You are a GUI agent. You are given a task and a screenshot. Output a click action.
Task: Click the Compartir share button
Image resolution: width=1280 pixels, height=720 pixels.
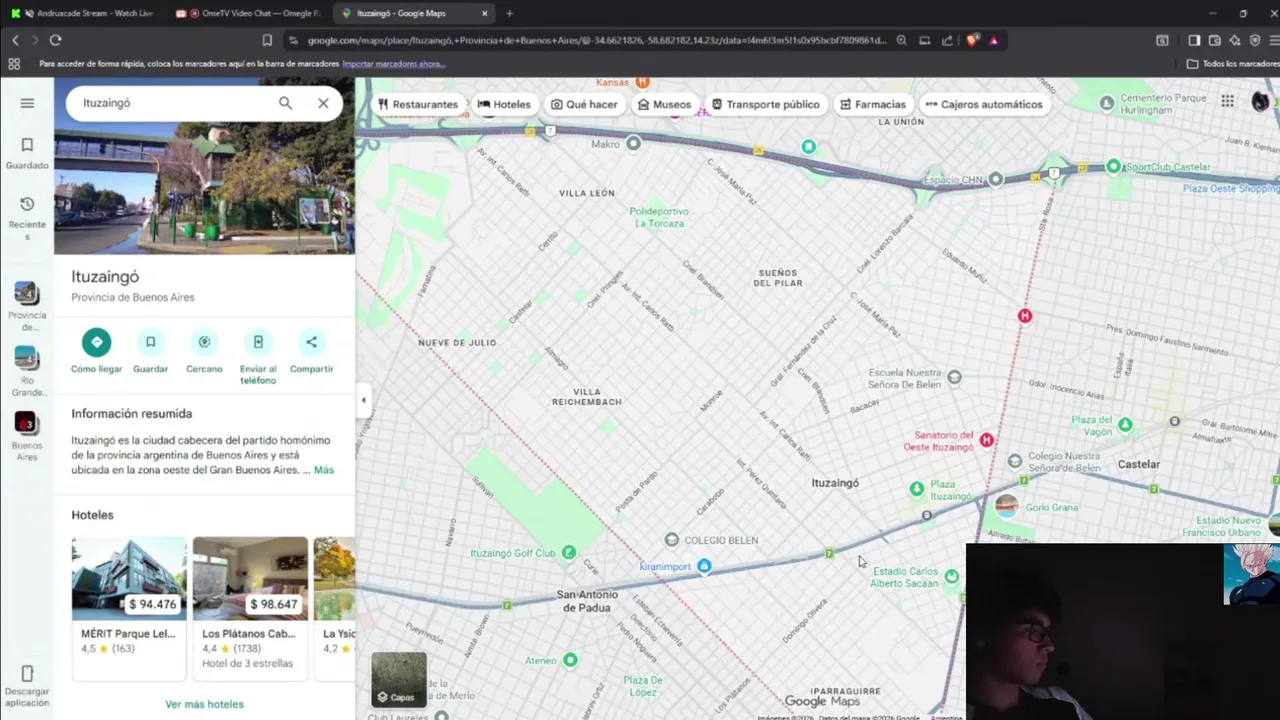pyautogui.click(x=311, y=351)
